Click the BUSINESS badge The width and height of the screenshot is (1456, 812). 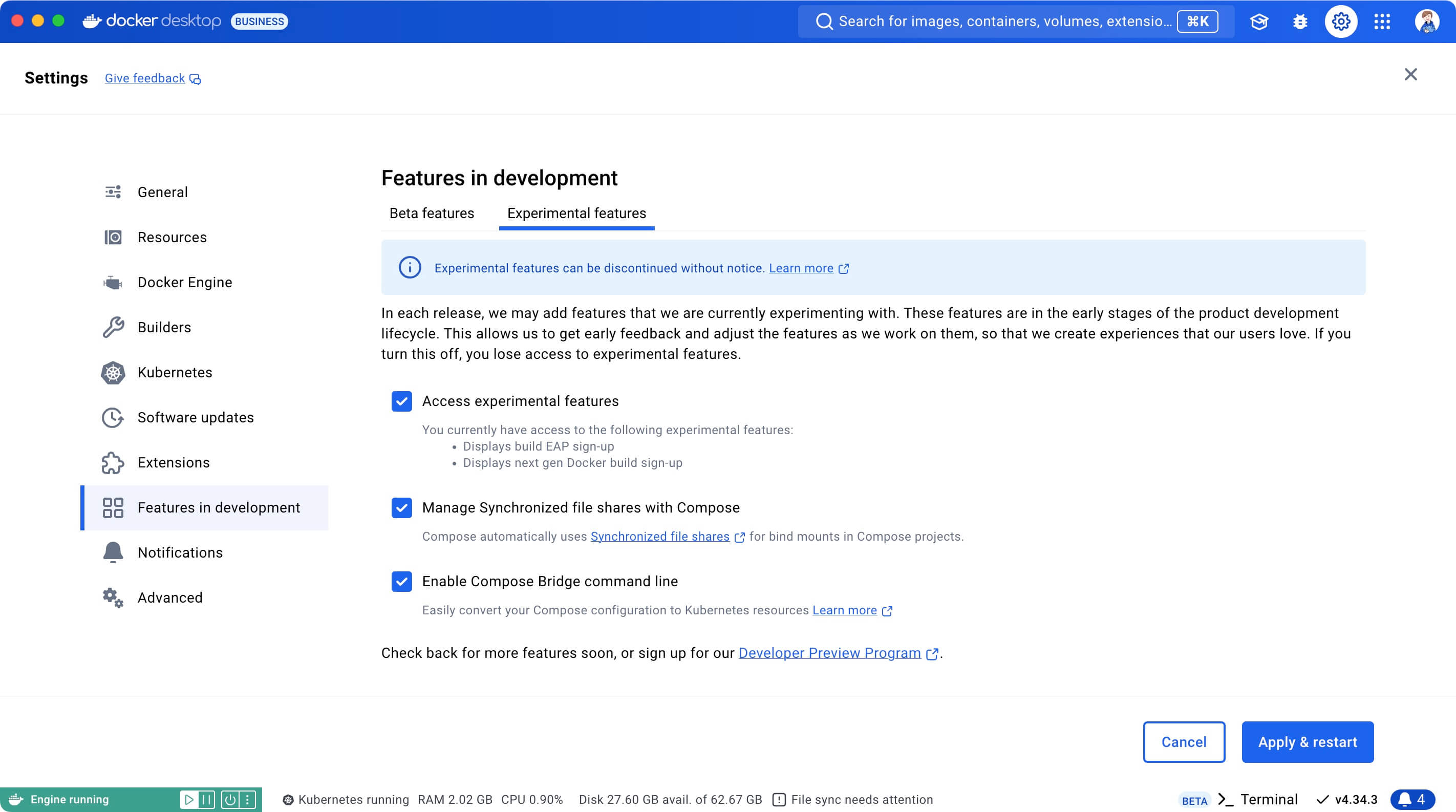coord(260,22)
